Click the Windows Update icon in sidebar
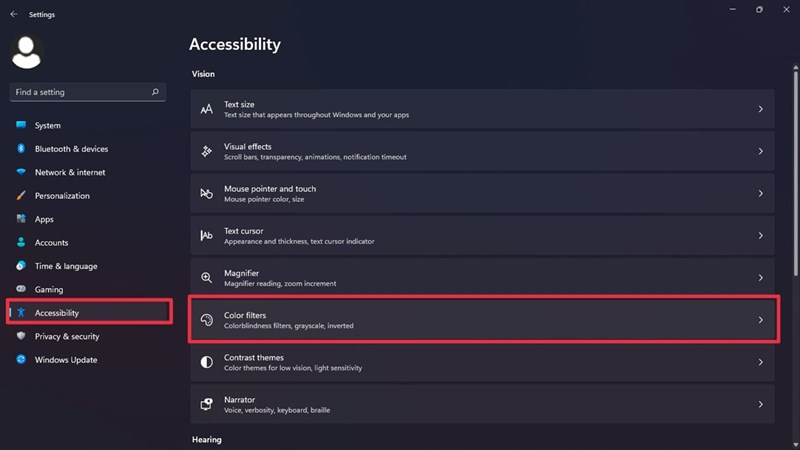The height and width of the screenshot is (450, 800). [20, 360]
